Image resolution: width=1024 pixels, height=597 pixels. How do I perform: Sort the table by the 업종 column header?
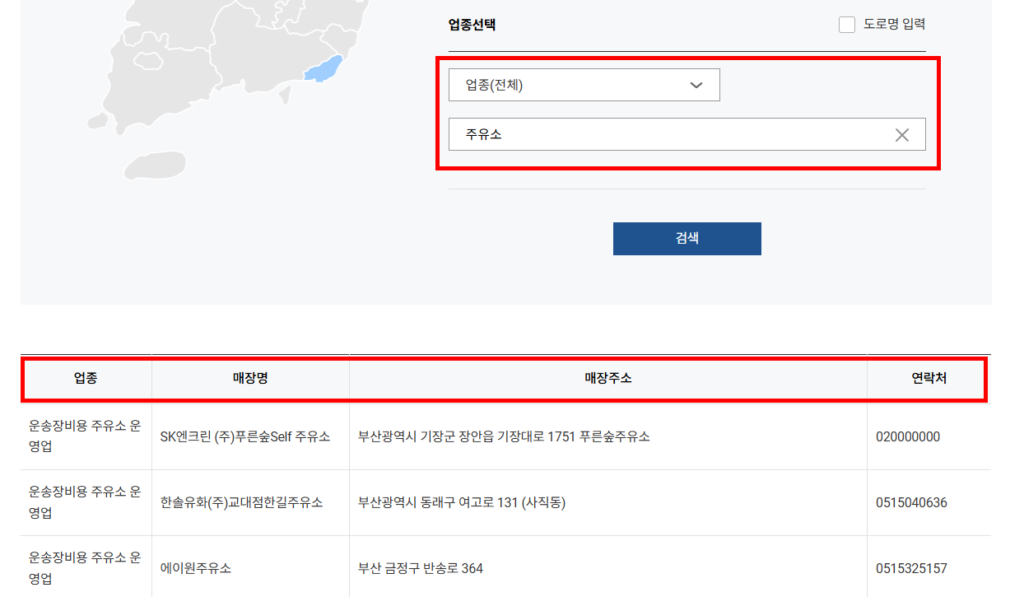pos(85,379)
